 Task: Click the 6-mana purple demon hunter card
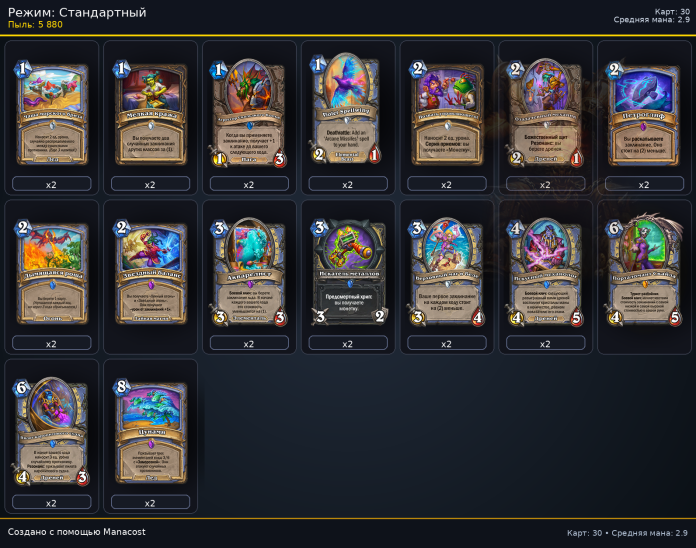click(x=645, y=271)
